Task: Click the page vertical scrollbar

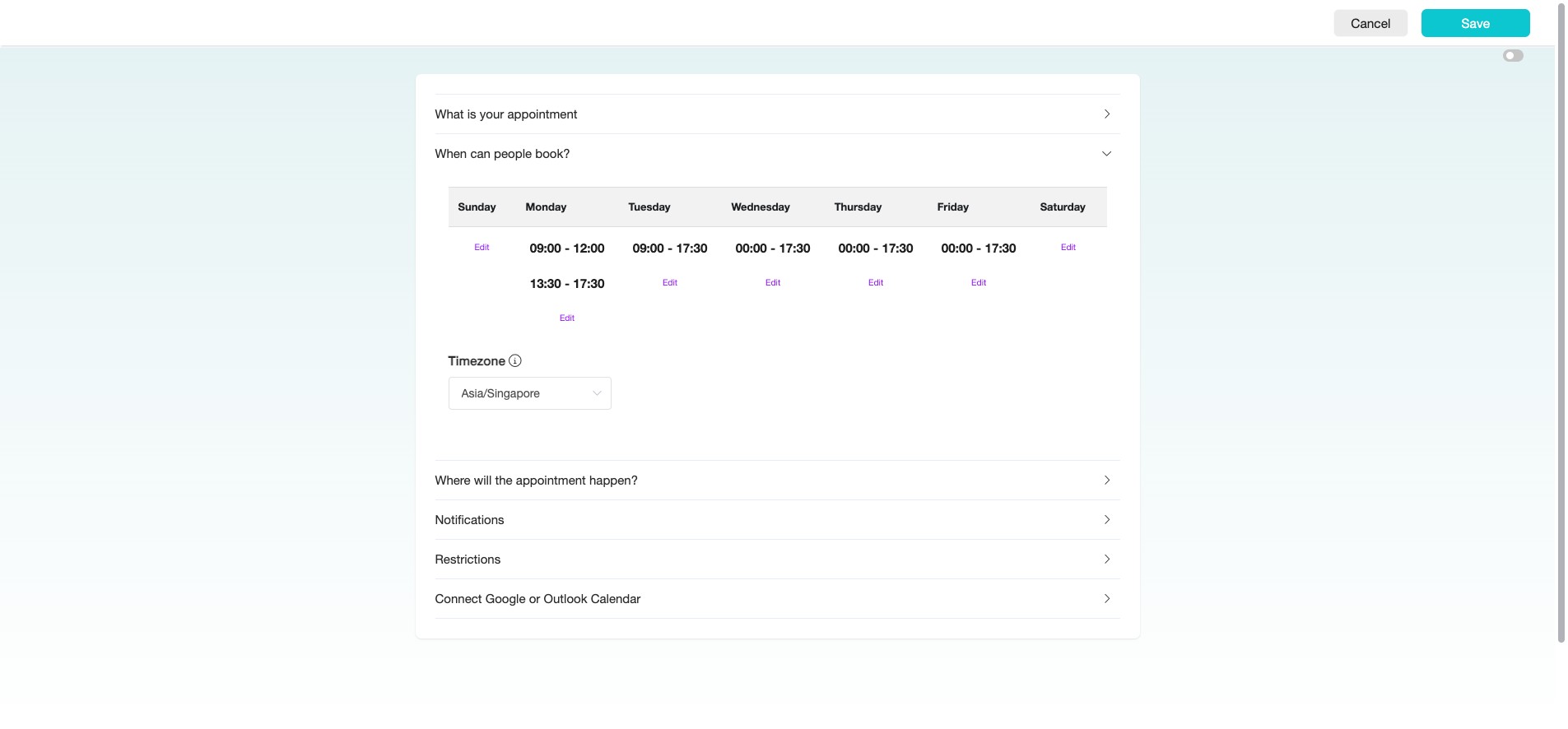Action: (1561, 323)
